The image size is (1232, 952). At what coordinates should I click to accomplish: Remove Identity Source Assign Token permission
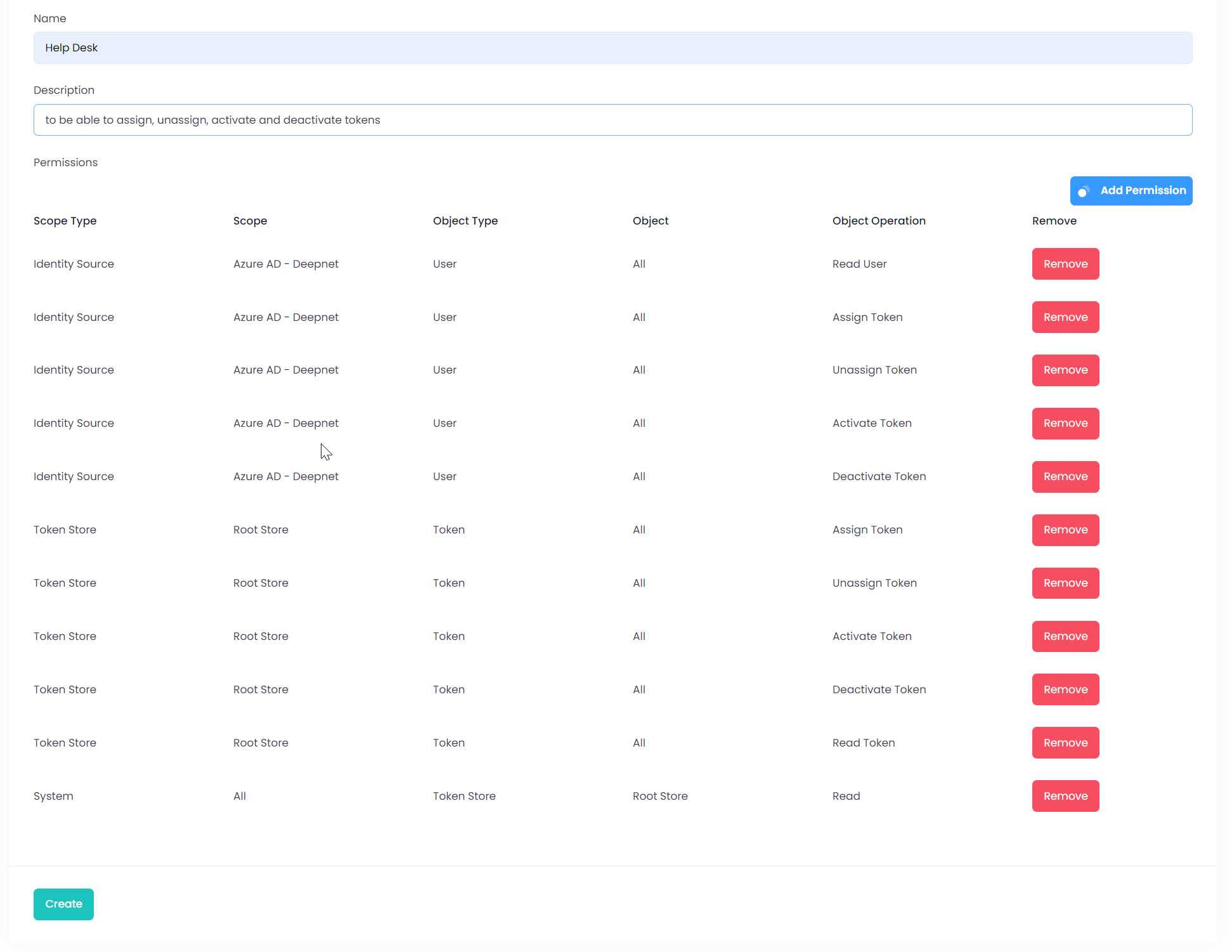click(1065, 317)
